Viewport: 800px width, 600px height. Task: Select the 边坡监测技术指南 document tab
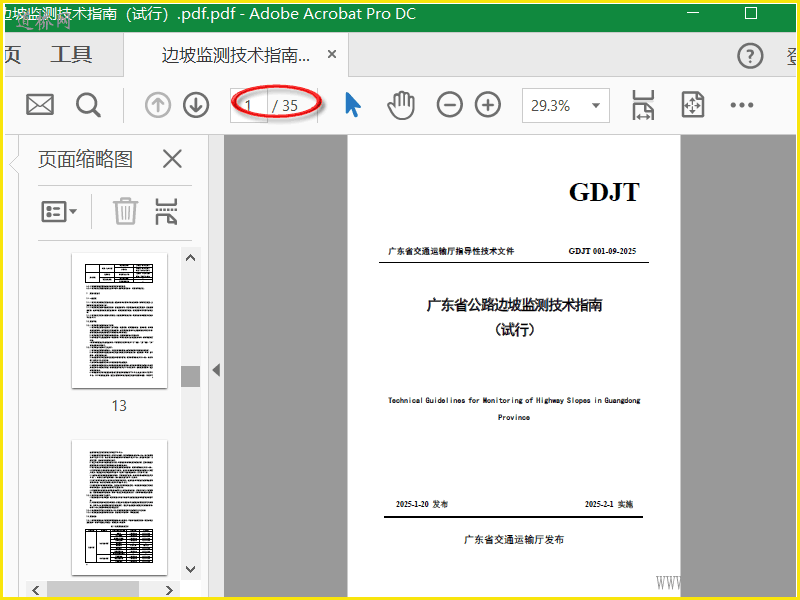236,55
